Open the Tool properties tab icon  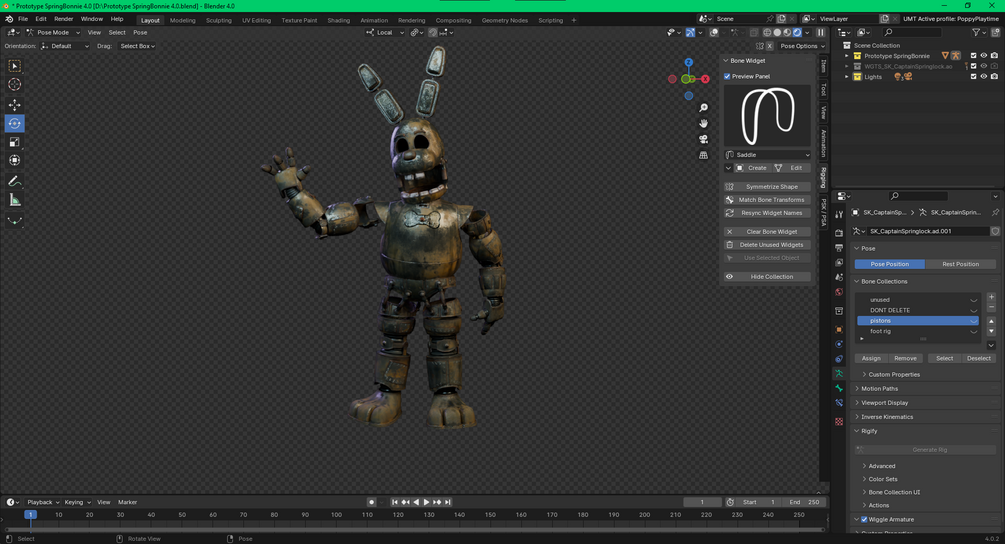tap(839, 215)
